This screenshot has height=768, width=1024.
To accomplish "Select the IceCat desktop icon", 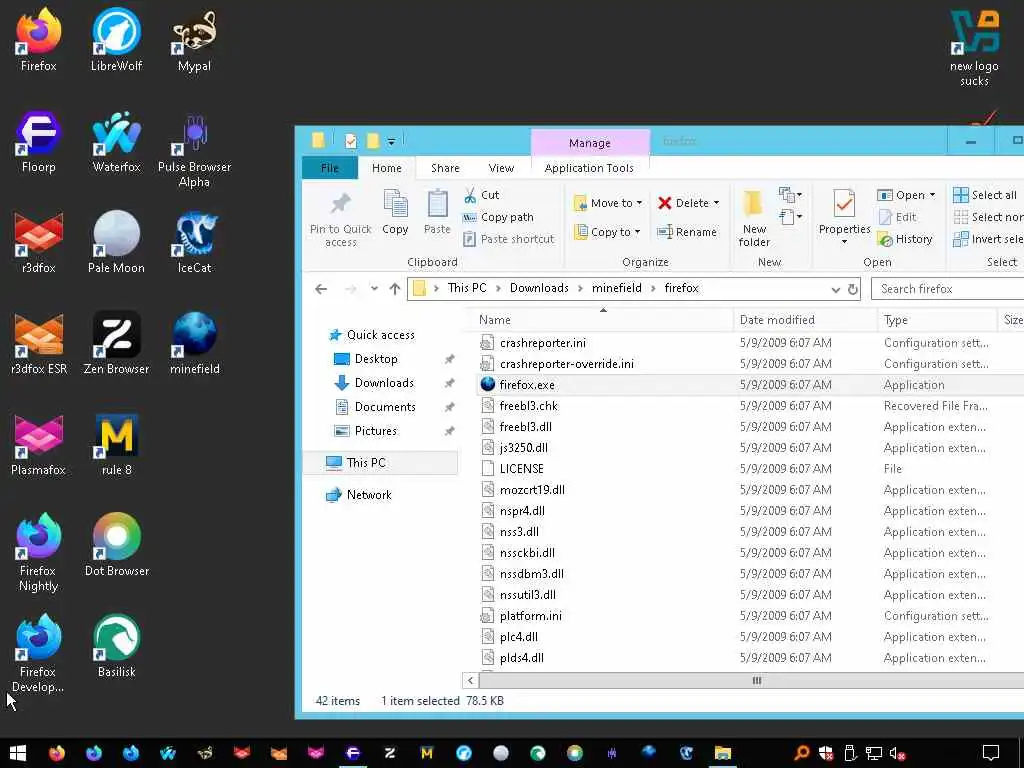I will (x=194, y=242).
